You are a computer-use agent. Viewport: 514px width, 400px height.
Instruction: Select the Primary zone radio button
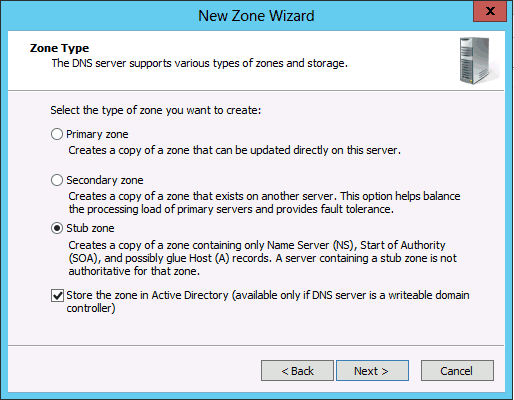57,134
